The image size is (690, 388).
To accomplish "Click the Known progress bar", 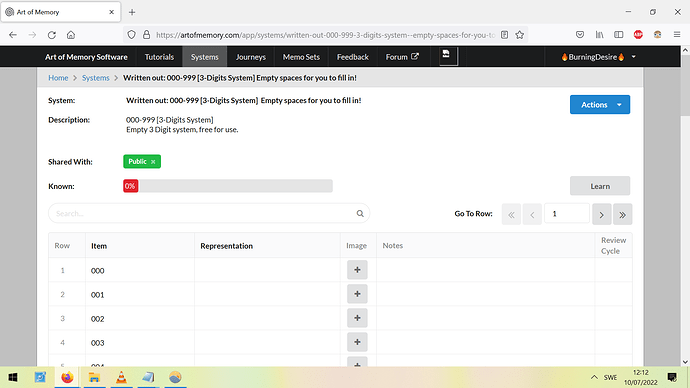I will click(228, 186).
